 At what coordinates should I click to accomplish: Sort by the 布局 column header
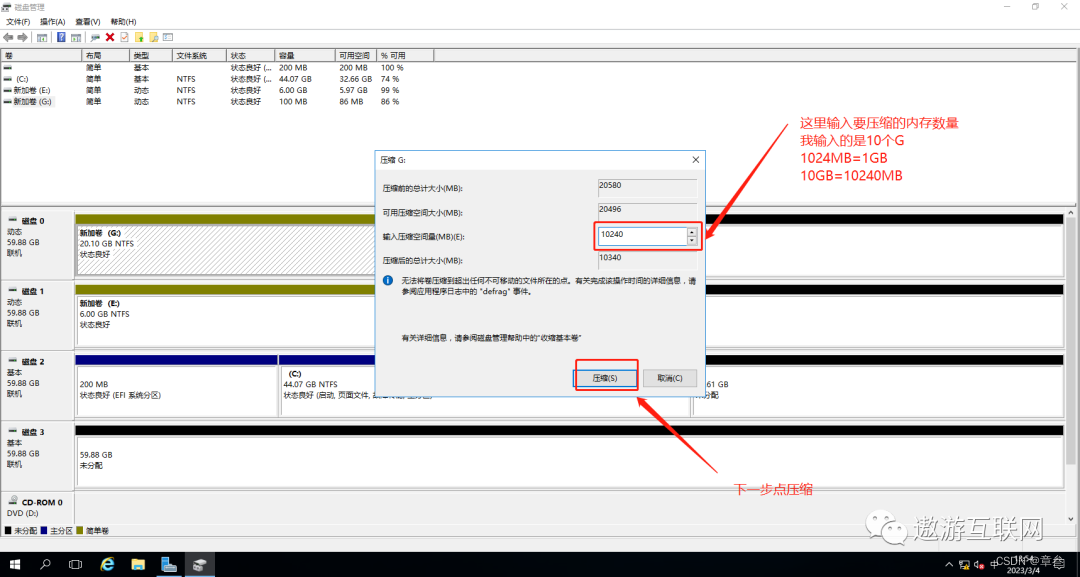click(x=105, y=55)
